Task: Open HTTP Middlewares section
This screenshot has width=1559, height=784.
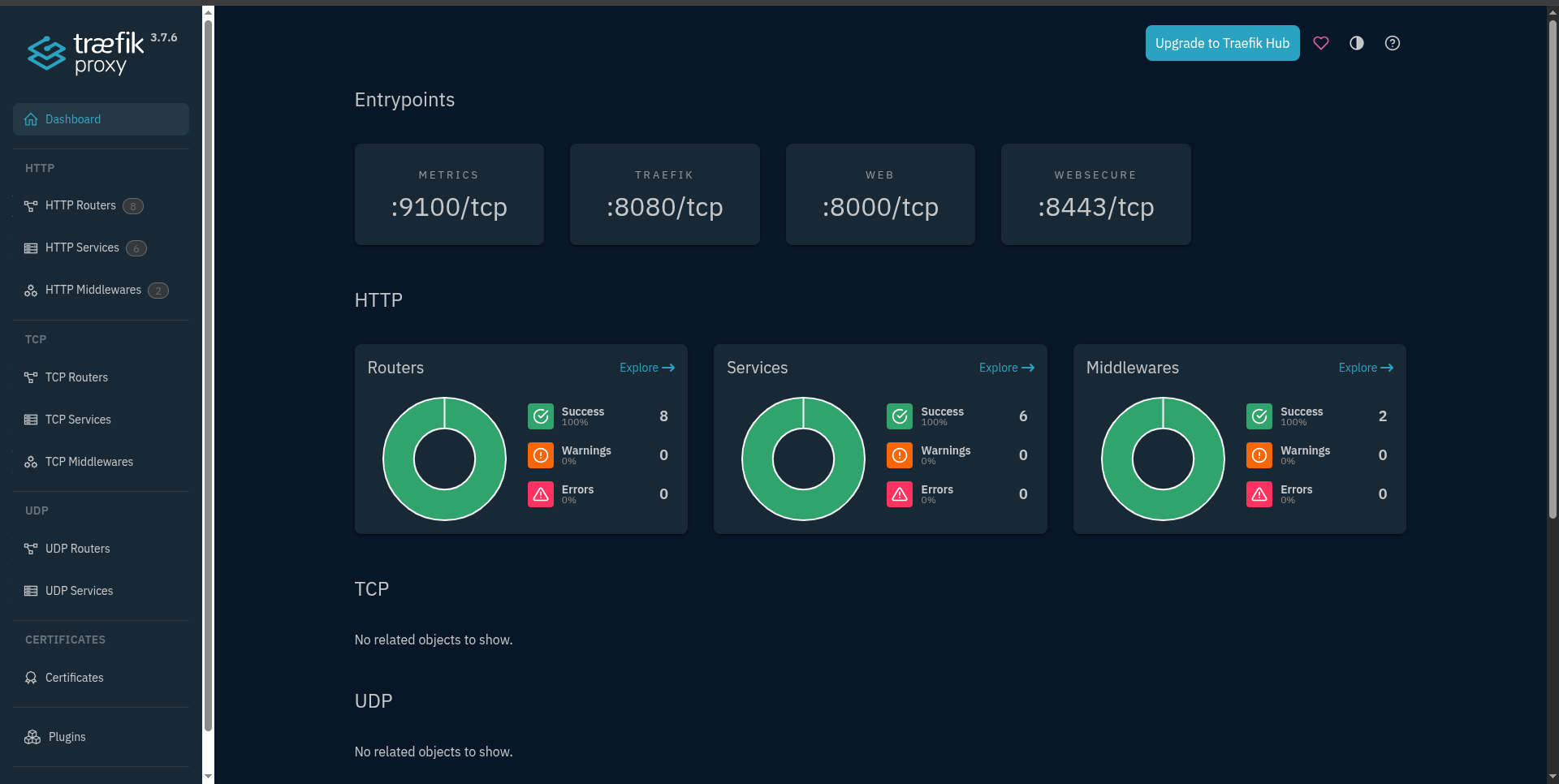Action: point(101,291)
